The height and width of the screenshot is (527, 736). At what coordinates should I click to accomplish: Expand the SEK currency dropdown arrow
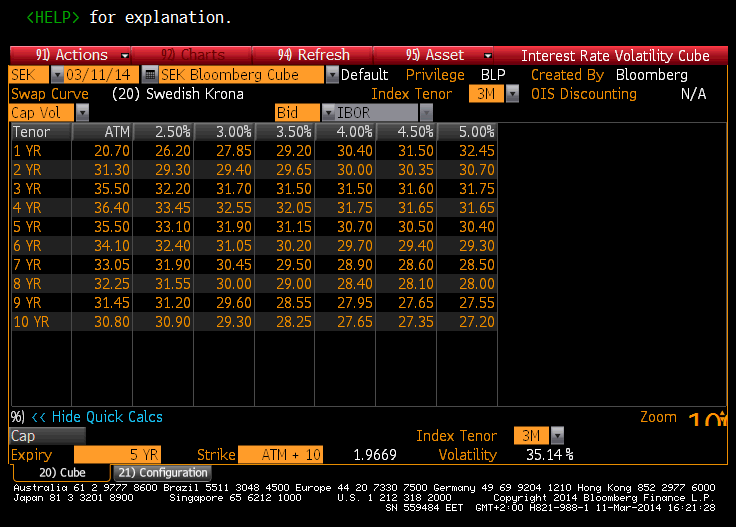click(57, 75)
